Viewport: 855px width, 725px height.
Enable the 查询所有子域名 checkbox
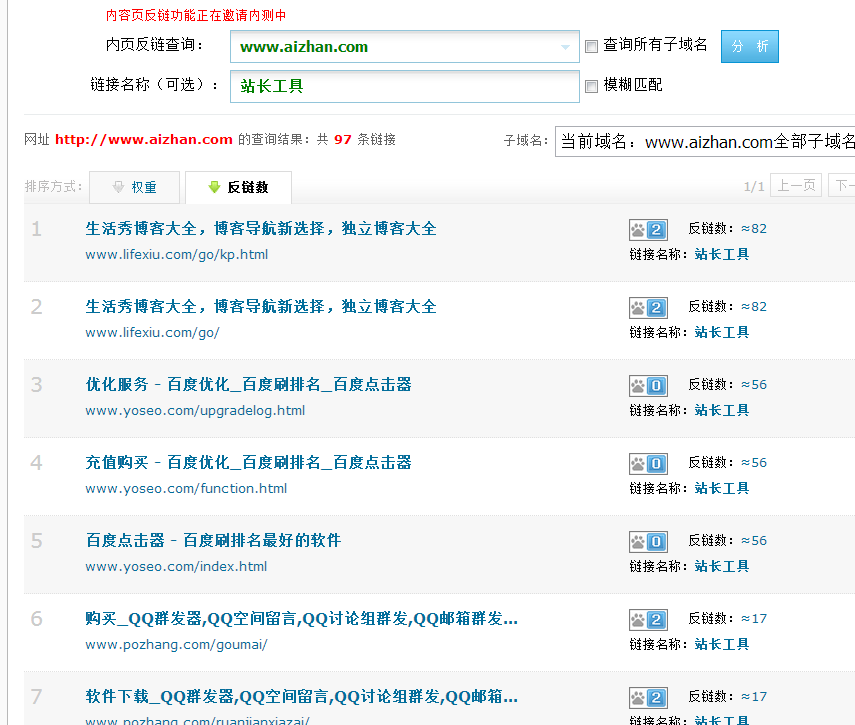coord(591,46)
